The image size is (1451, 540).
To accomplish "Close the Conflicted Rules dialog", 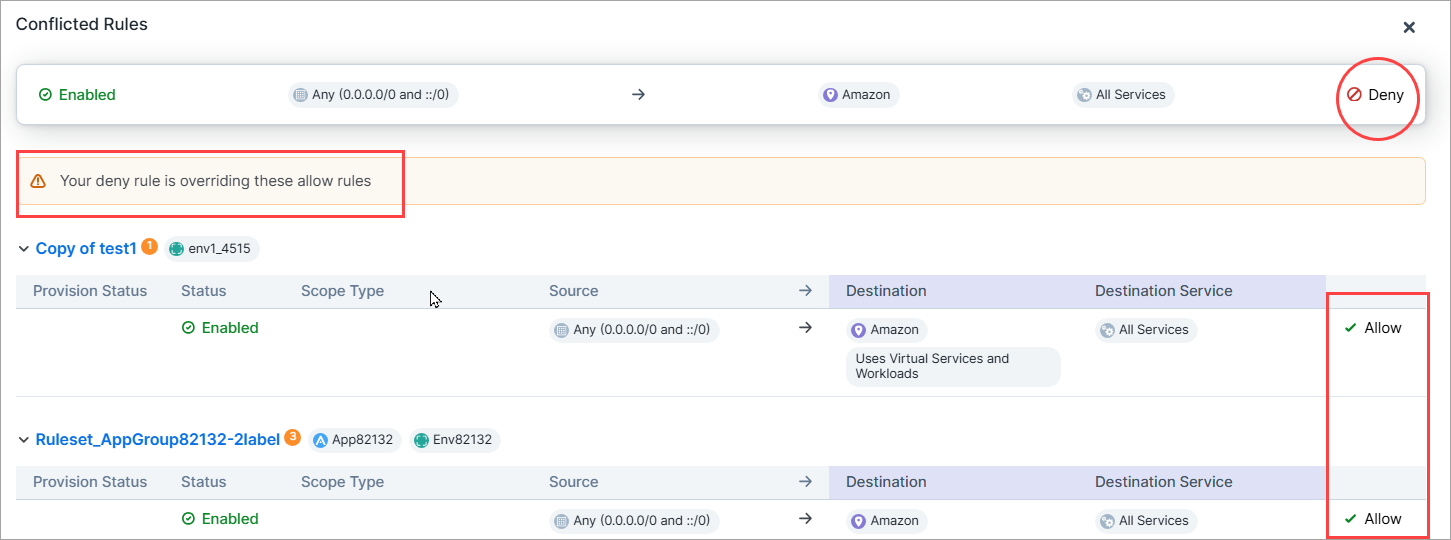I will coord(1409,27).
